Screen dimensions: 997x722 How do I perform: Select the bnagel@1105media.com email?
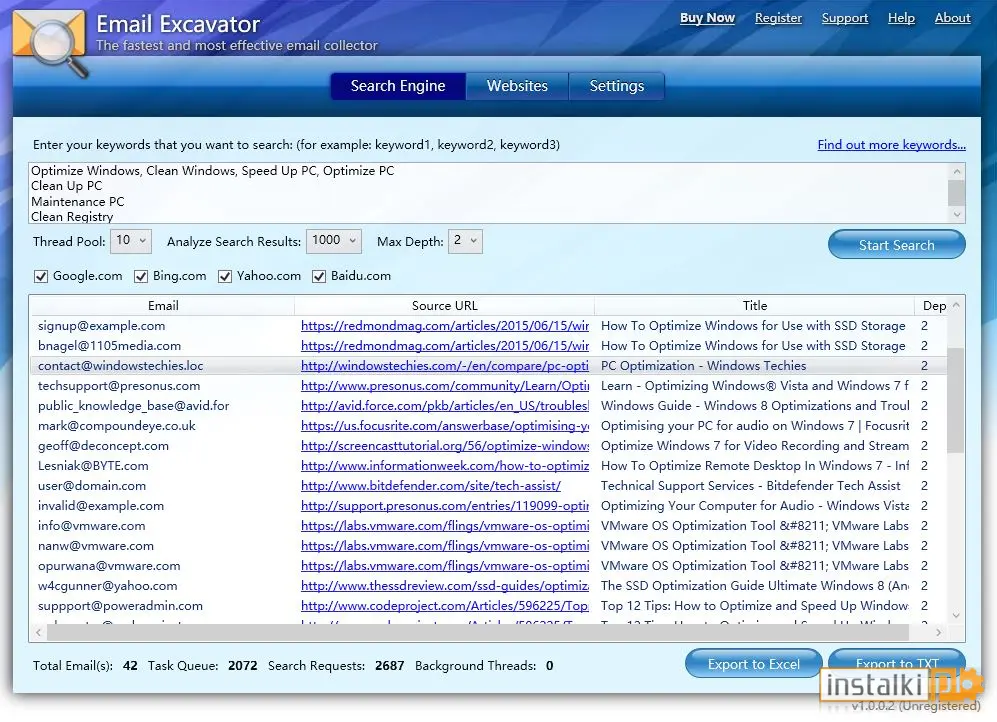(109, 346)
